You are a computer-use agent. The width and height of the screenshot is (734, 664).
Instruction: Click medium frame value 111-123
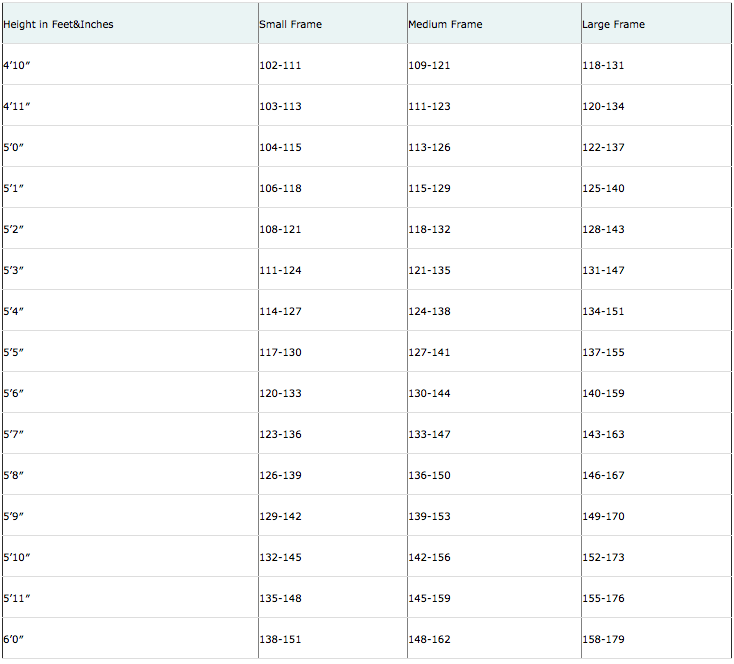click(x=429, y=106)
